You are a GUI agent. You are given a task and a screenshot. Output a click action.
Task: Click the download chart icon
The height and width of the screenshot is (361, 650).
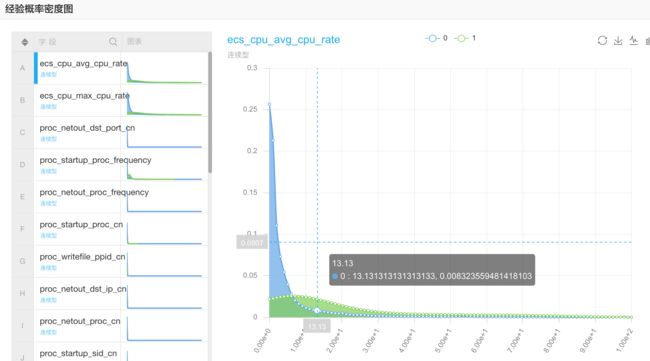coord(618,40)
